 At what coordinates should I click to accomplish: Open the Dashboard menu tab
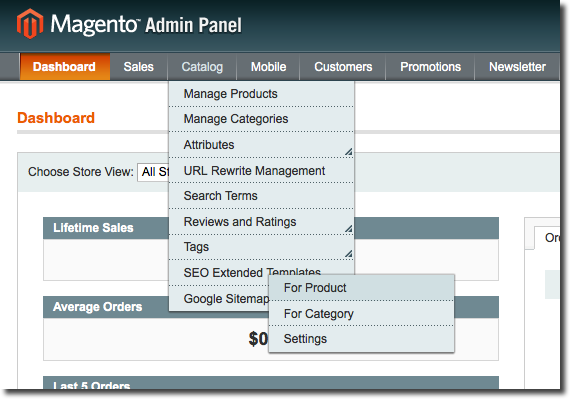[65, 66]
